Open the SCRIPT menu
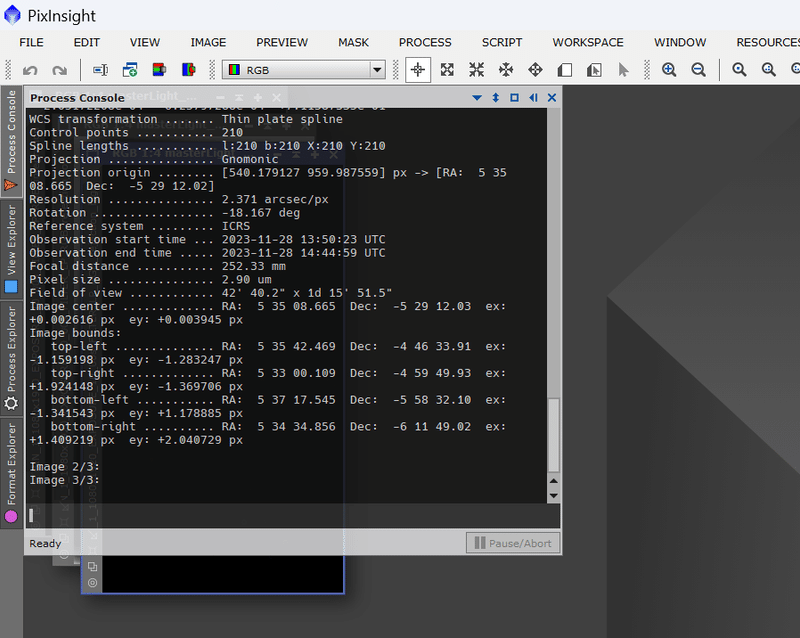 click(x=502, y=42)
